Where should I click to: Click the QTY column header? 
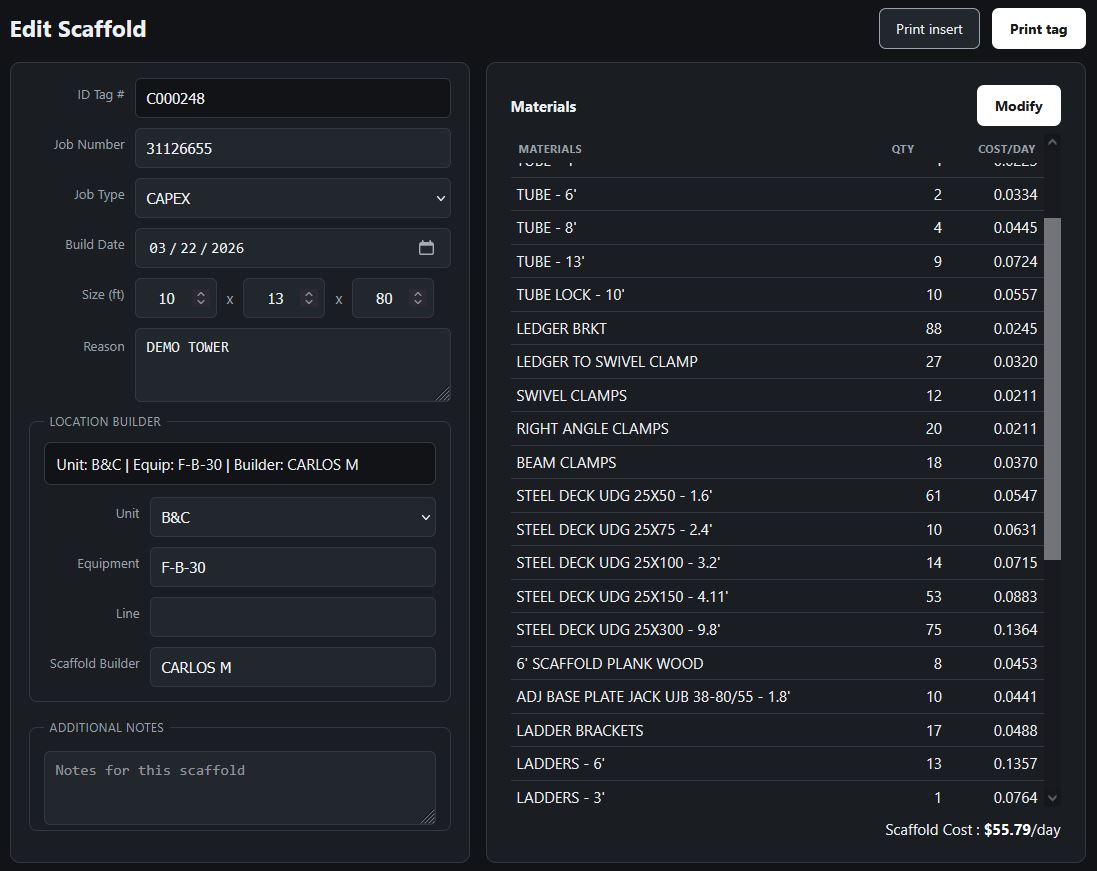pyautogui.click(x=903, y=149)
